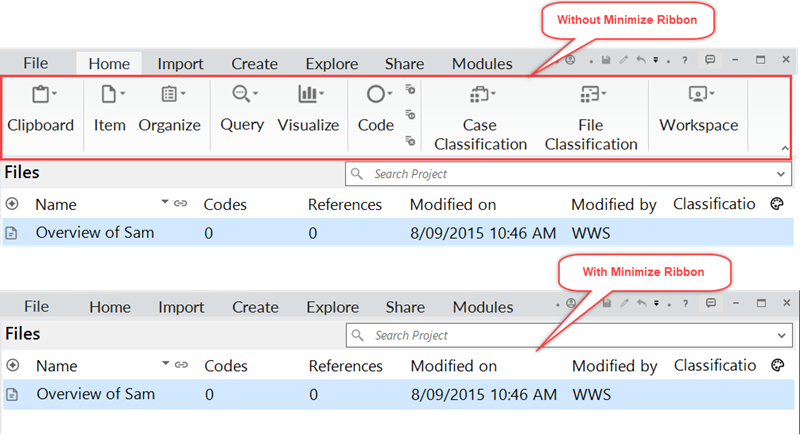Open the Case Classification icon

[479, 94]
